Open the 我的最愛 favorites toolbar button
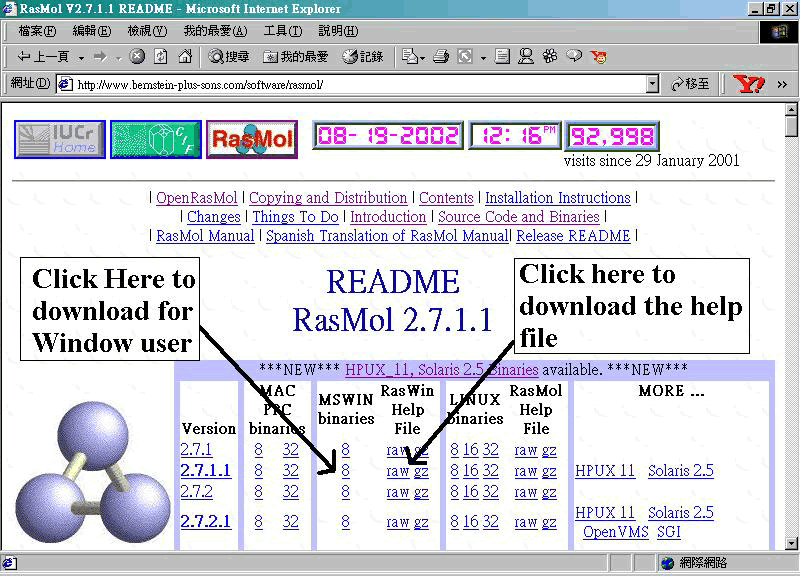800x576 pixels. click(x=295, y=57)
